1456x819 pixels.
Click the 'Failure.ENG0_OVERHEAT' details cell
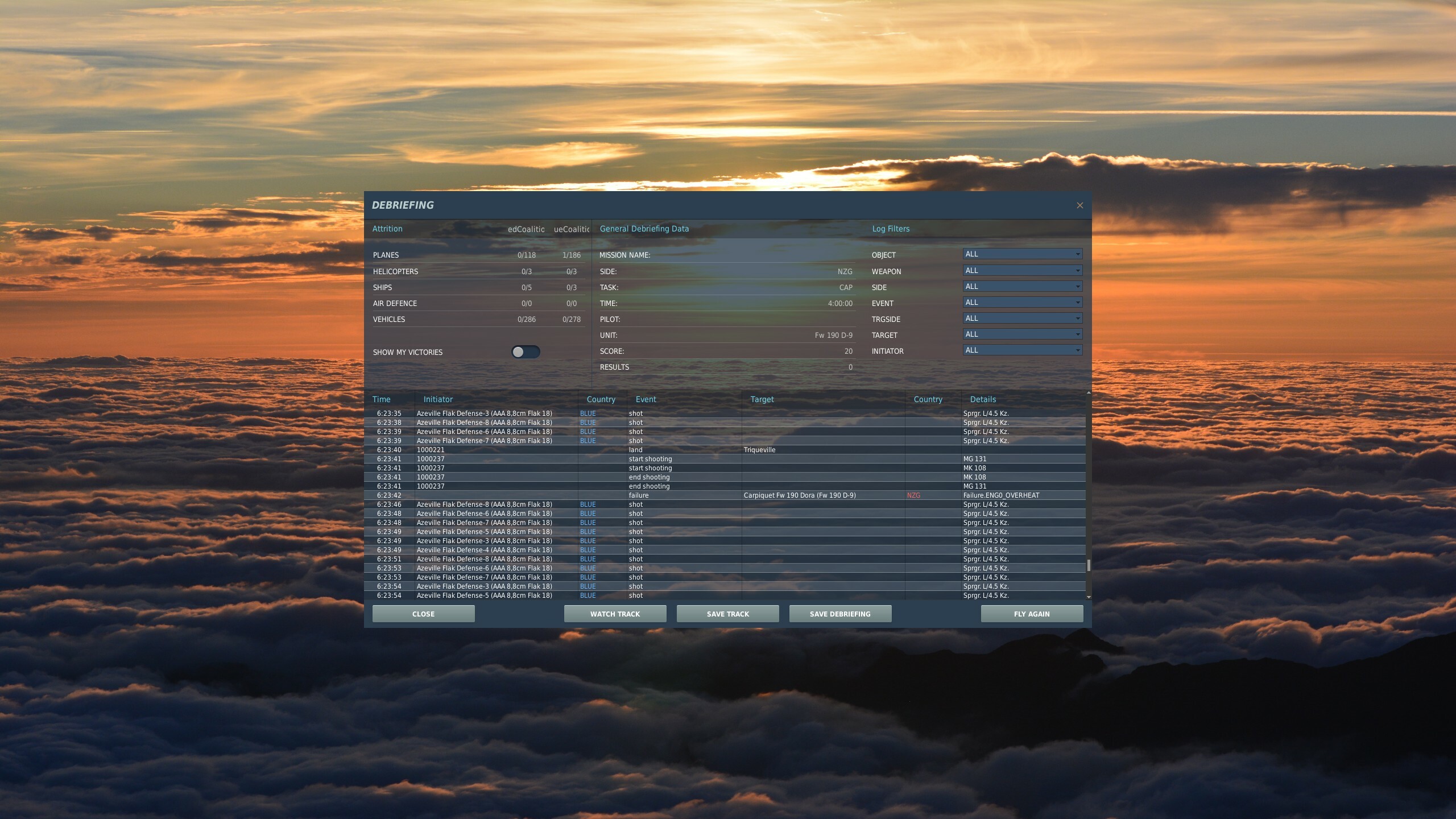coord(1001,495)
